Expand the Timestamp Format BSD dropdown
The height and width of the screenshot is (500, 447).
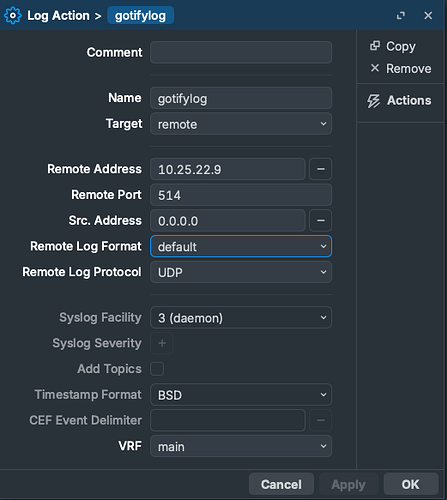[241, 395]
